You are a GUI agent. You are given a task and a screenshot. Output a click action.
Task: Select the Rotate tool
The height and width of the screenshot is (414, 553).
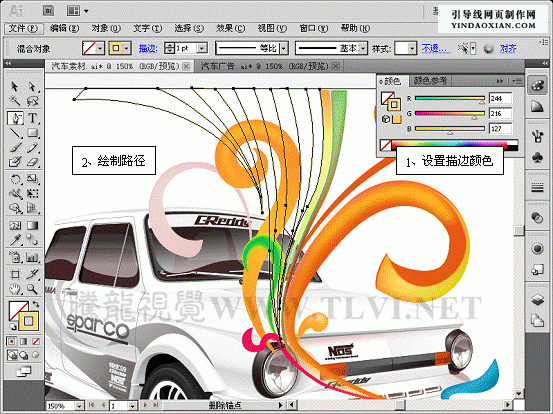15,179
